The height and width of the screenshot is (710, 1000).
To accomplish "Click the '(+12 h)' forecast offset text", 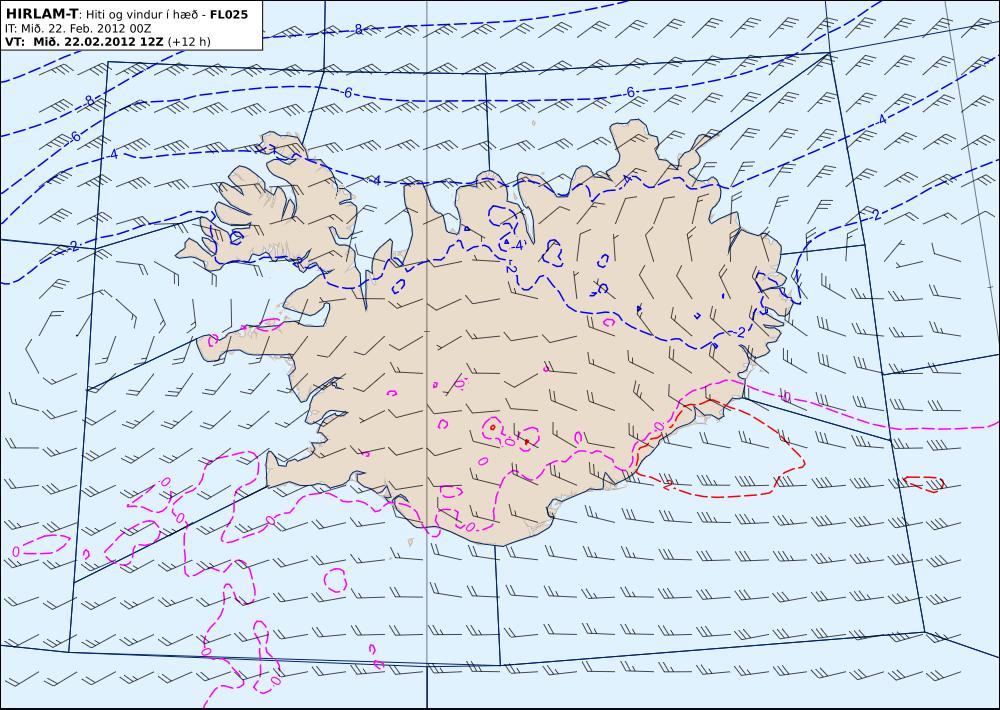I will coord(189,42).
